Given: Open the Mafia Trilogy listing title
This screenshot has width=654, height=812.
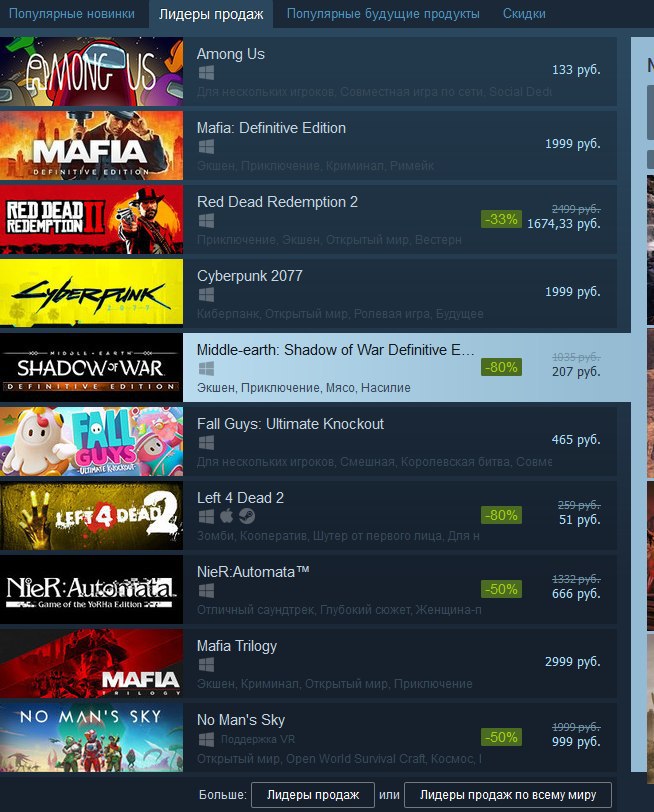Looking at the screenshot, I should pyautogui.click(x=237, y=646).
